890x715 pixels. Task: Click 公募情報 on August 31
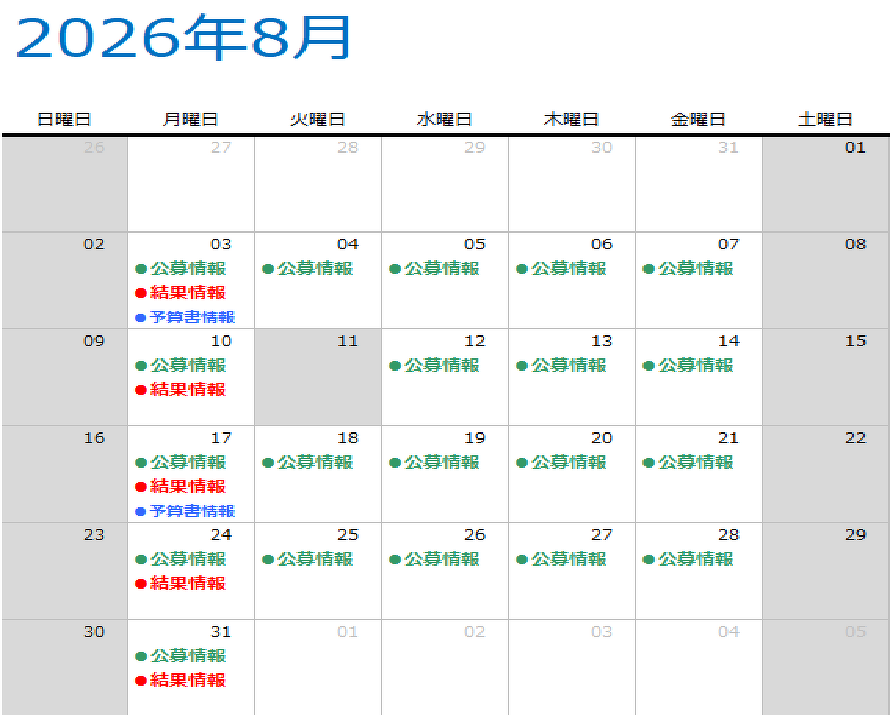[188, 656]
